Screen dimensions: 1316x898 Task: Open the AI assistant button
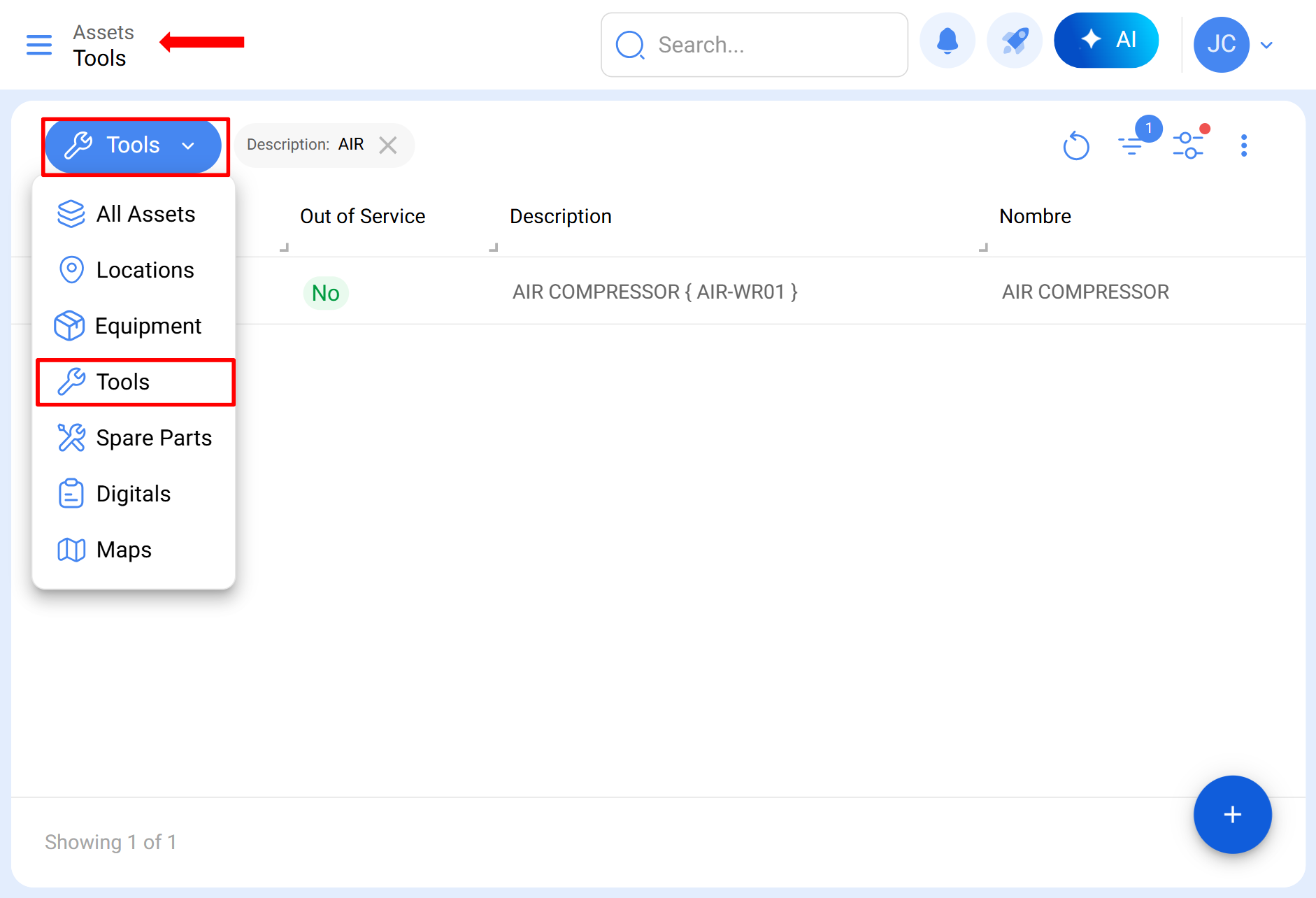[1106, 41]
